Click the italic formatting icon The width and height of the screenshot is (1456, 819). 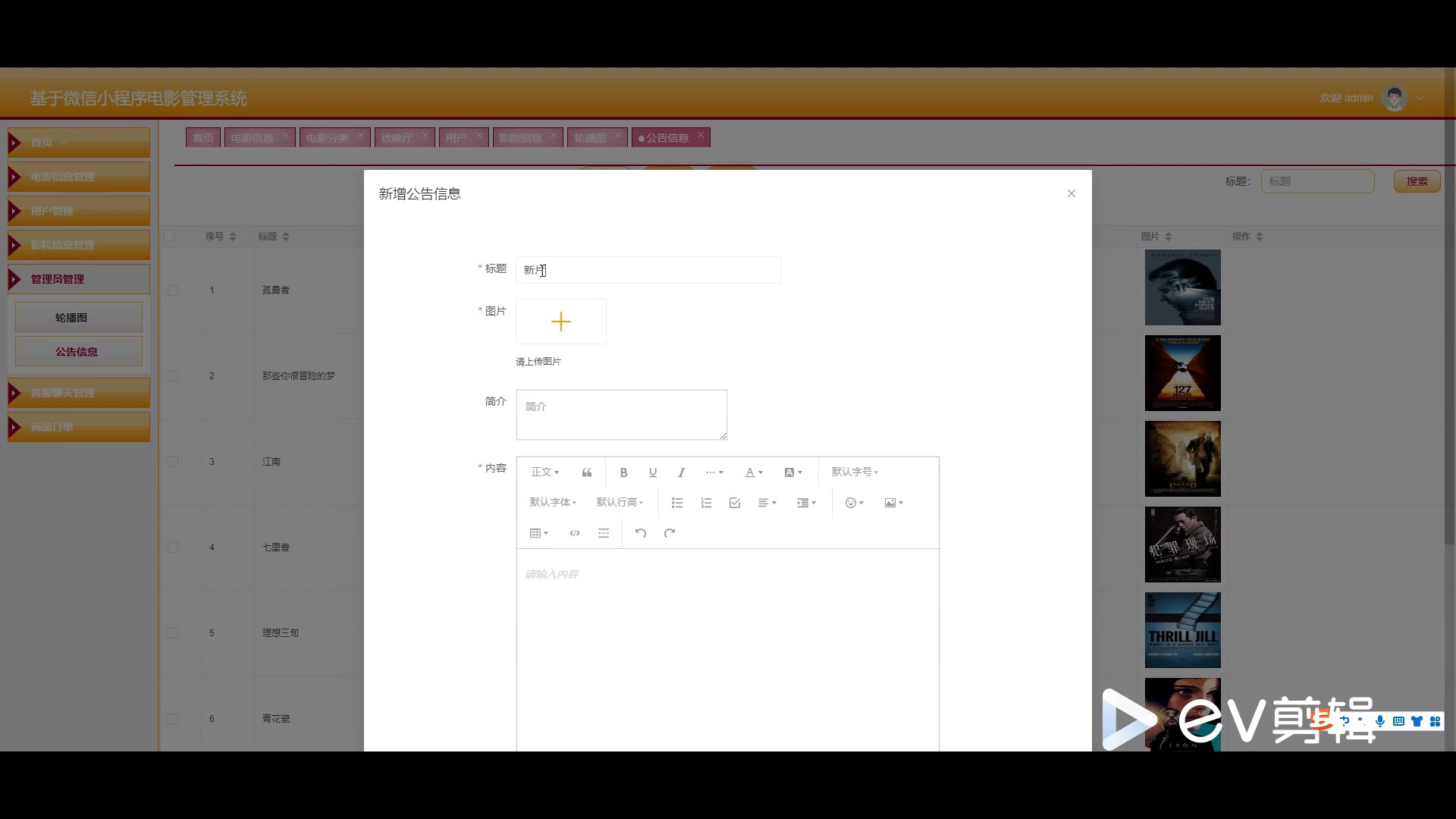(x=681, y=472)
